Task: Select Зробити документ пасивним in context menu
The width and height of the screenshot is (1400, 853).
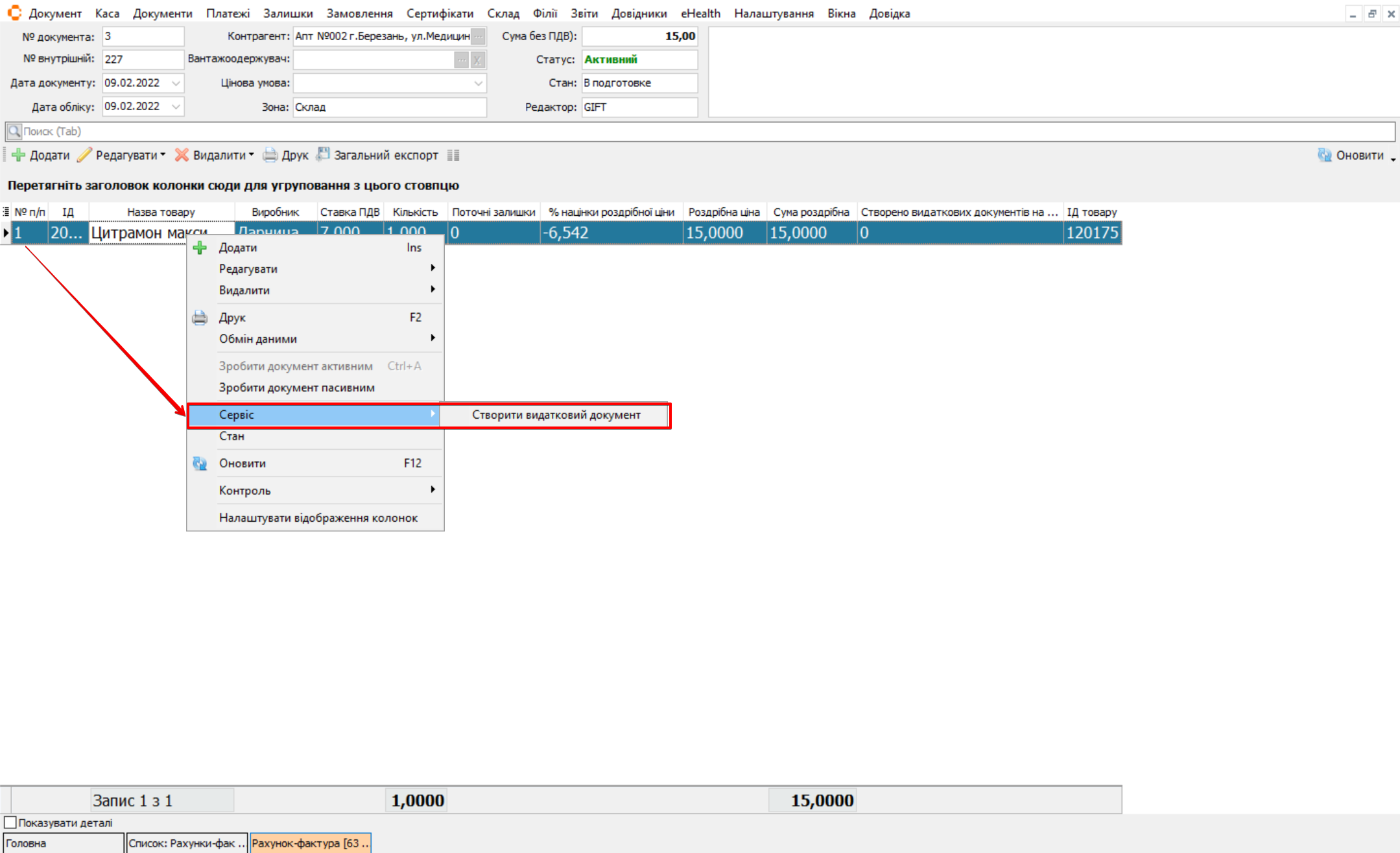Action: (x=296, y=388)
